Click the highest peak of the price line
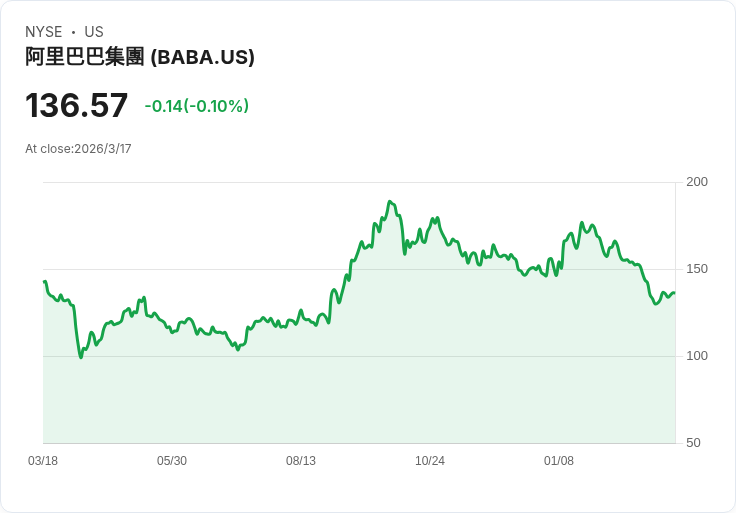Screen dimensions: 736x513 389,202
